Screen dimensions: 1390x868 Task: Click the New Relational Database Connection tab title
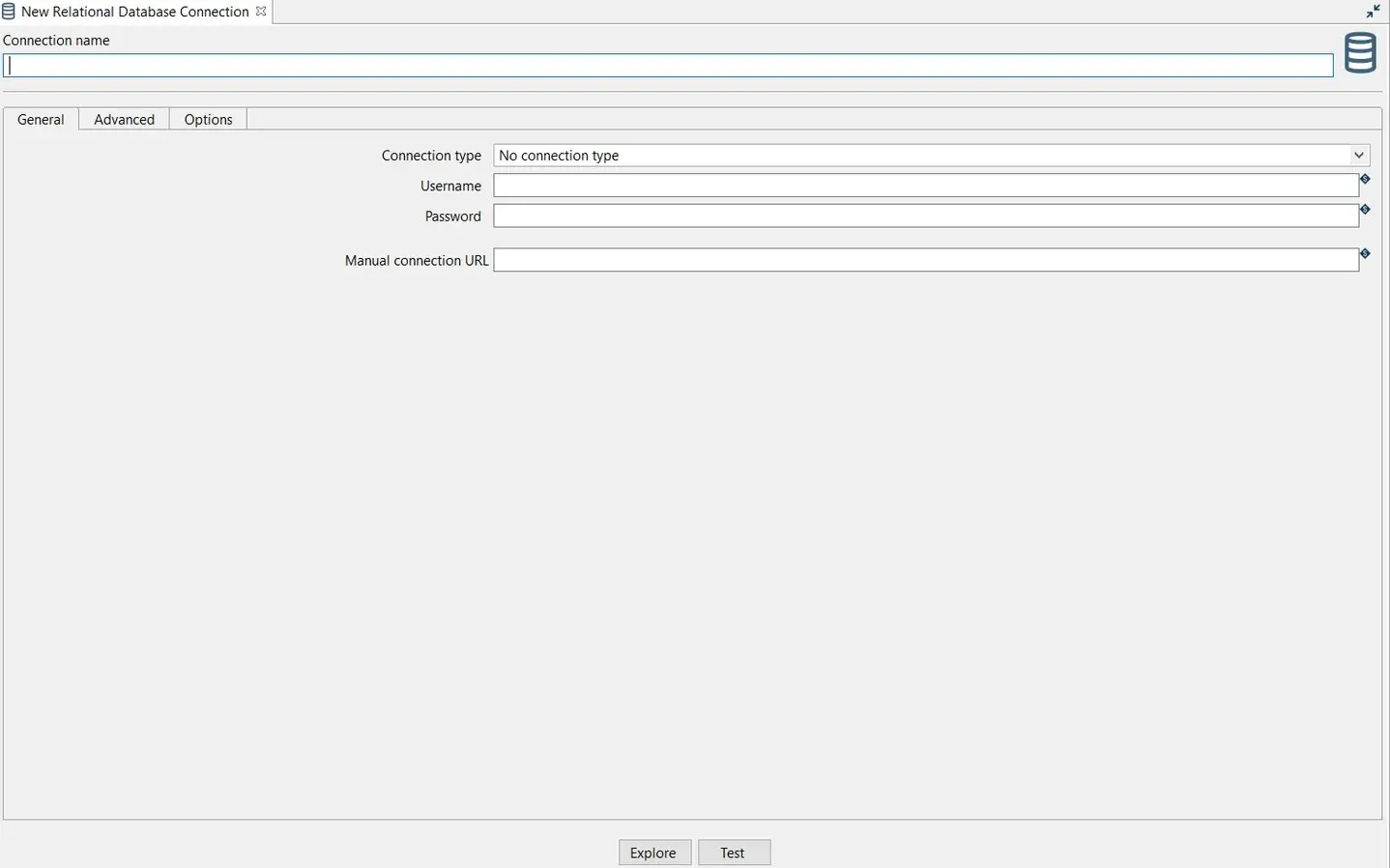click(x=135, y=11)
